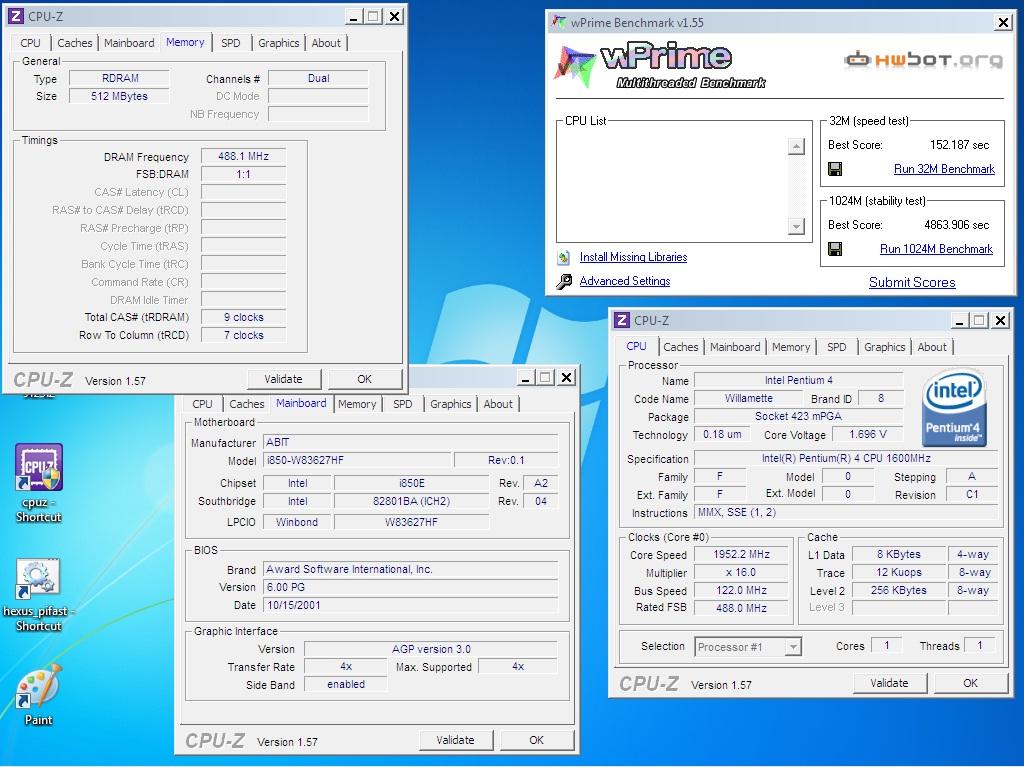Run the 32M Benchmark link
The height and width of the screenshot is (768, 1024).
[944, 169]
